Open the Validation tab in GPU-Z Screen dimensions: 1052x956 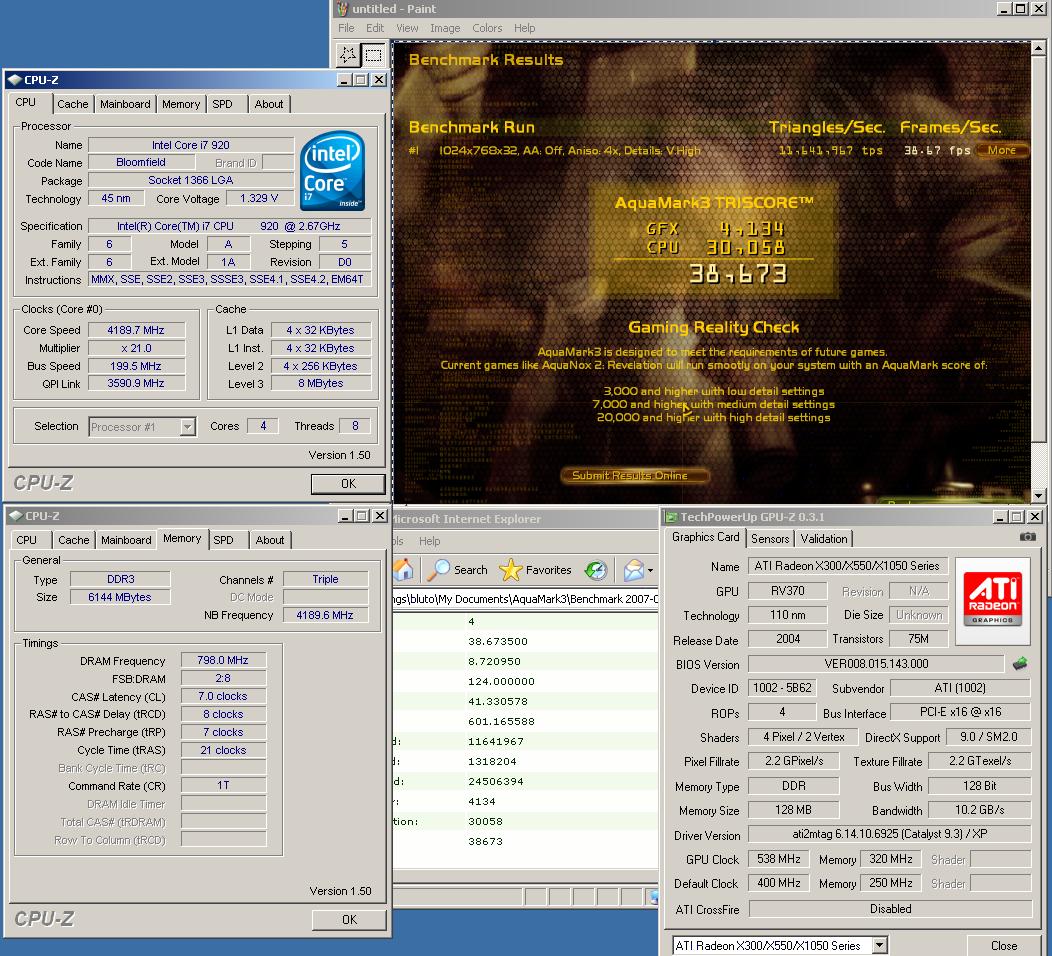[824, 539]
